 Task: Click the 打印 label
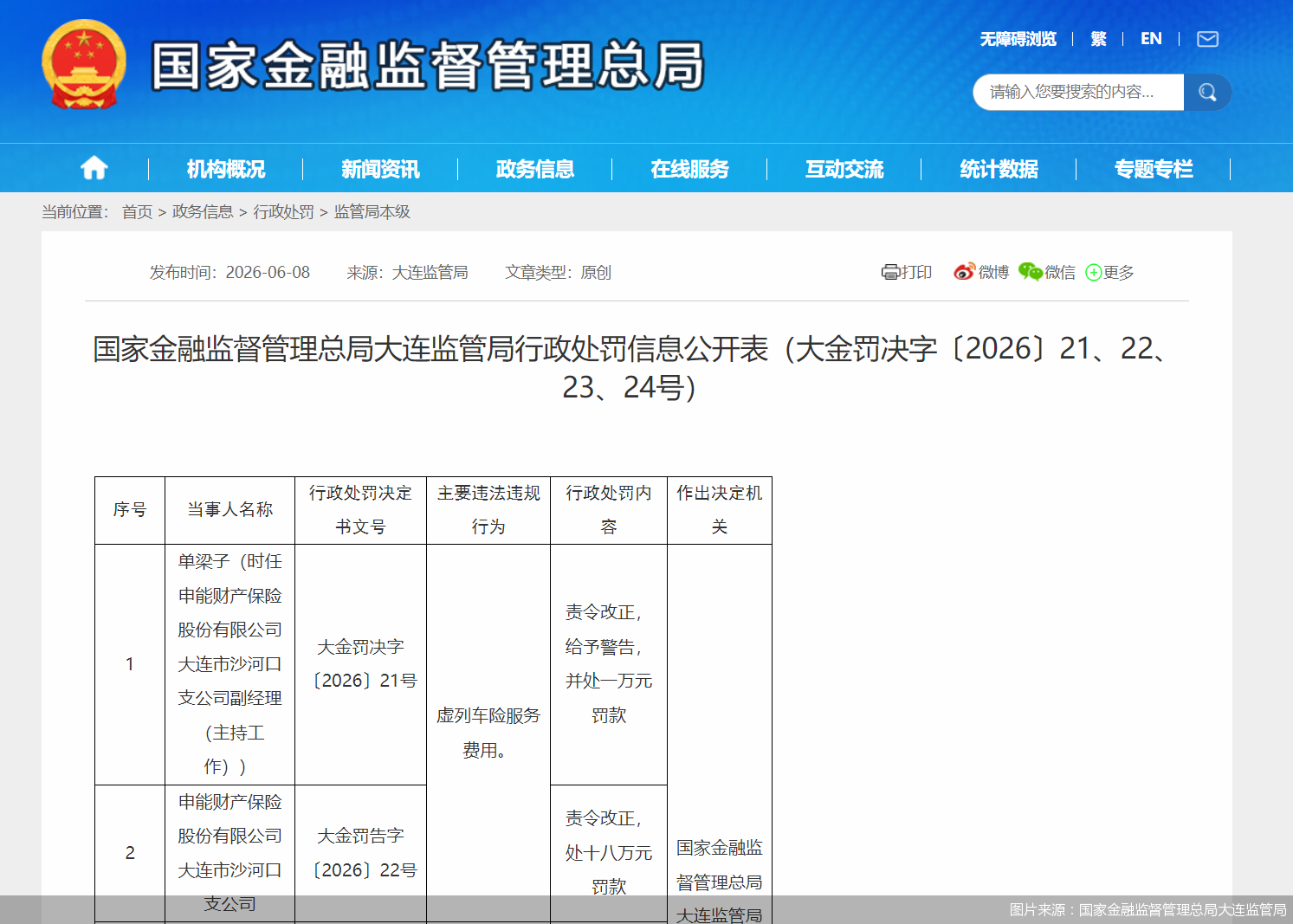point(916,272)
